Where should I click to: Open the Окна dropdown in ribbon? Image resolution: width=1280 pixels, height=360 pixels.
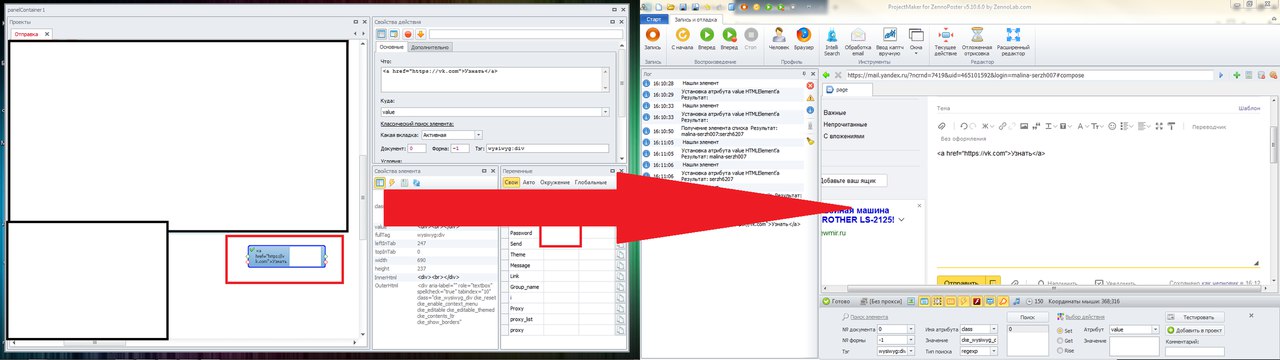pyautogui.click(x=916, y=41)
